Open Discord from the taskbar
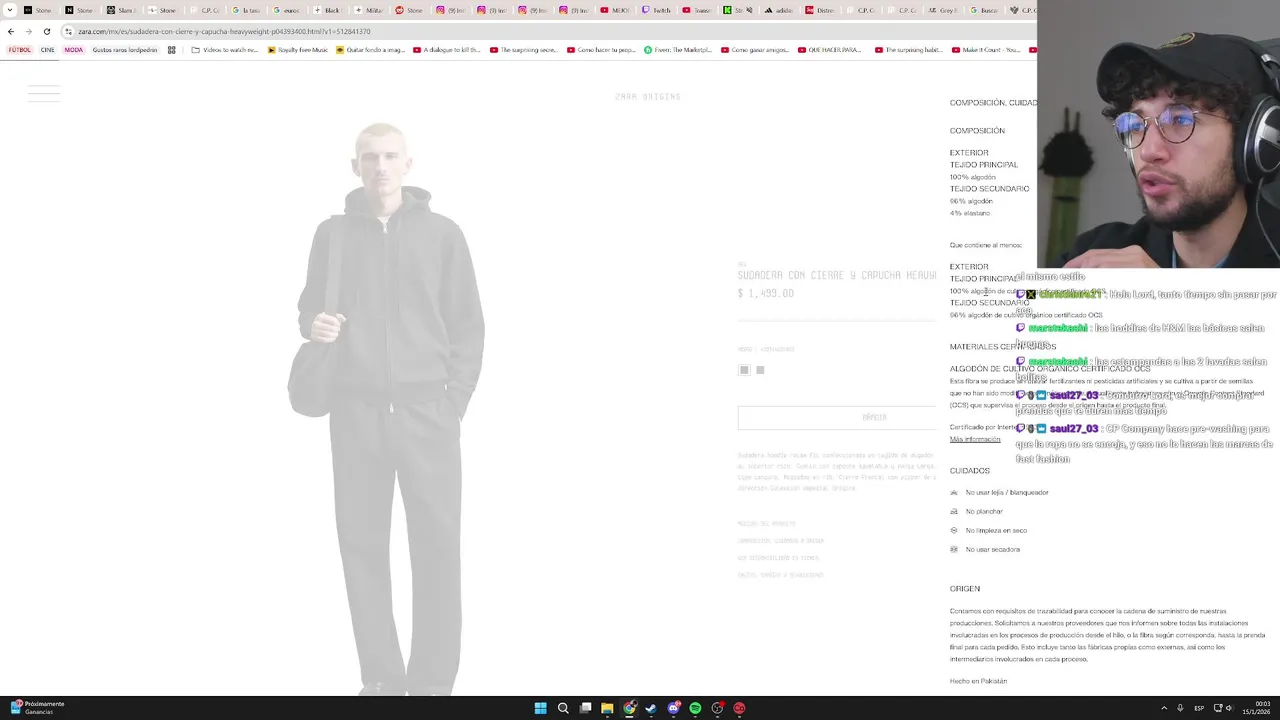Image resolution: width=1280 pixels, height=720 pixels. tap(673, 708)
